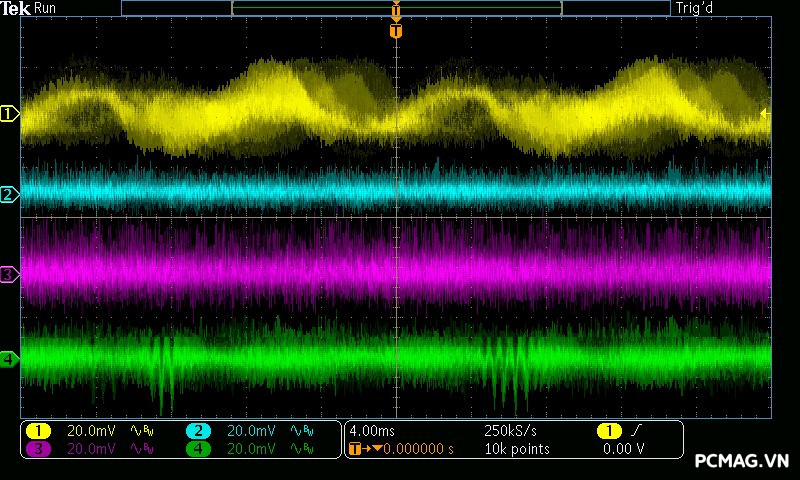Click the trigger level arrow on right edge
The image size is (800, 480).
(x=765, y=113)
